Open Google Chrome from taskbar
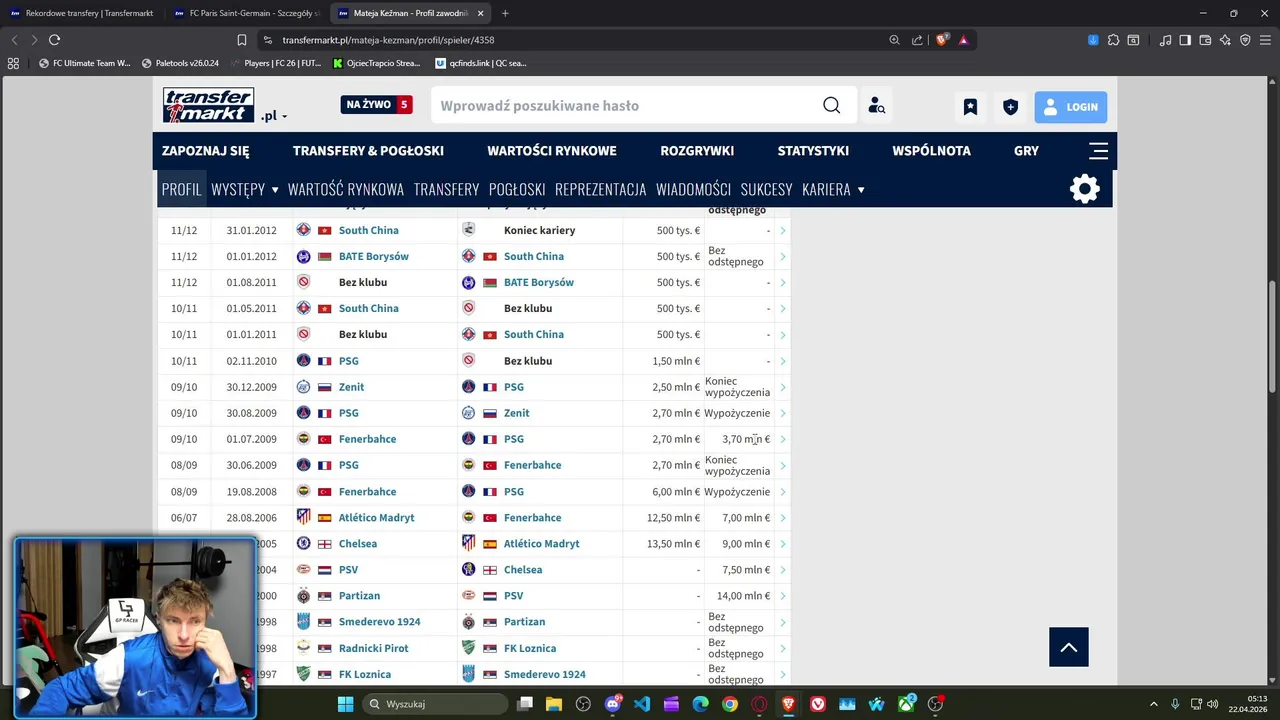This screenshot has height=720, width=1280. [730, 704]
